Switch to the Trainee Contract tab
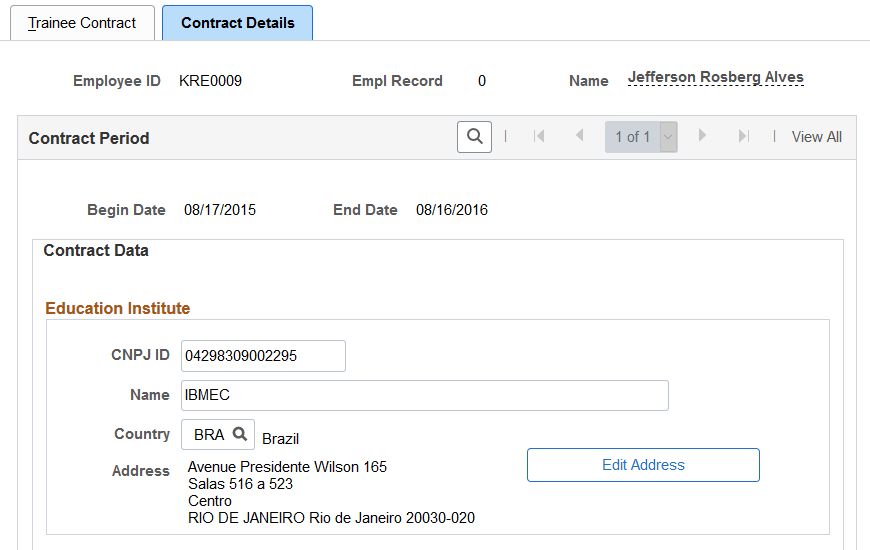 [x=82, y=23]
